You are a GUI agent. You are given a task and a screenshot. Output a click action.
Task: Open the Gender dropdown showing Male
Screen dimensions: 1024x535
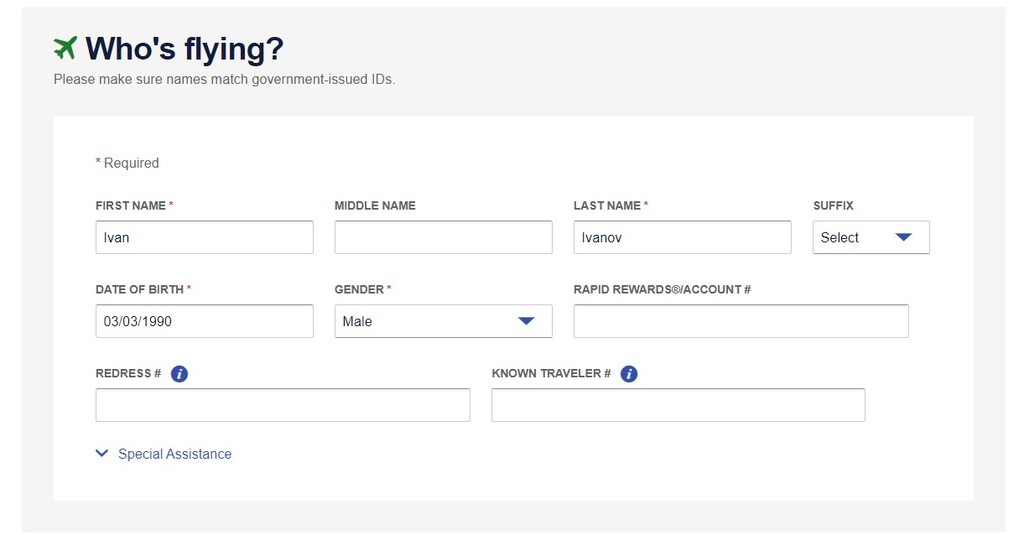click(x=443, y=321)
